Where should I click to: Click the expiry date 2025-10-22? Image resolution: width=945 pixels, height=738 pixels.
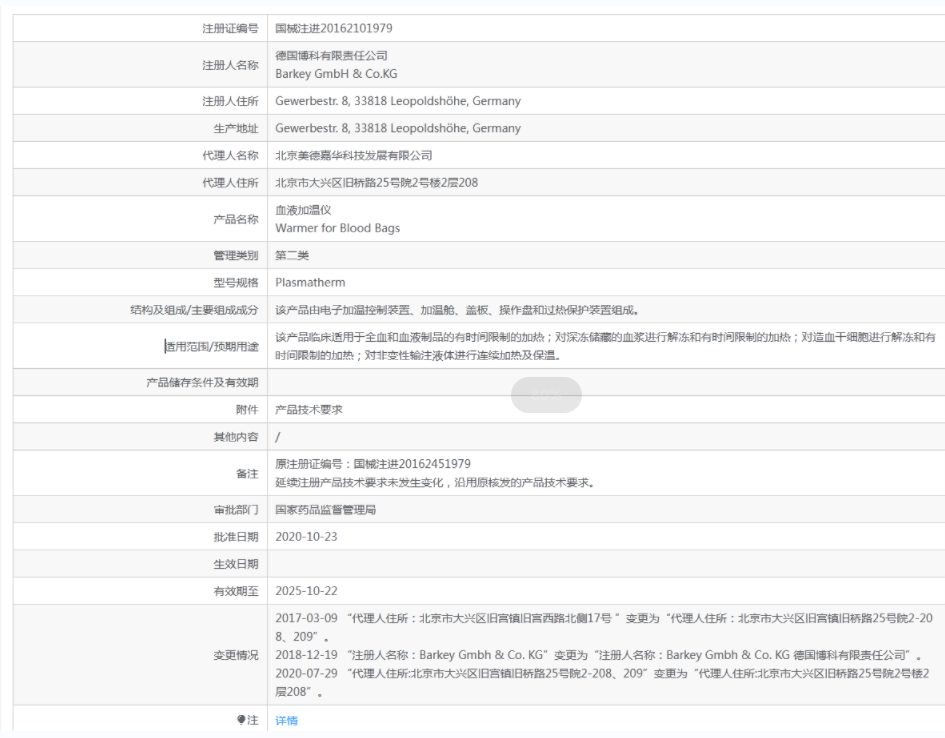[x=304, y=591]
